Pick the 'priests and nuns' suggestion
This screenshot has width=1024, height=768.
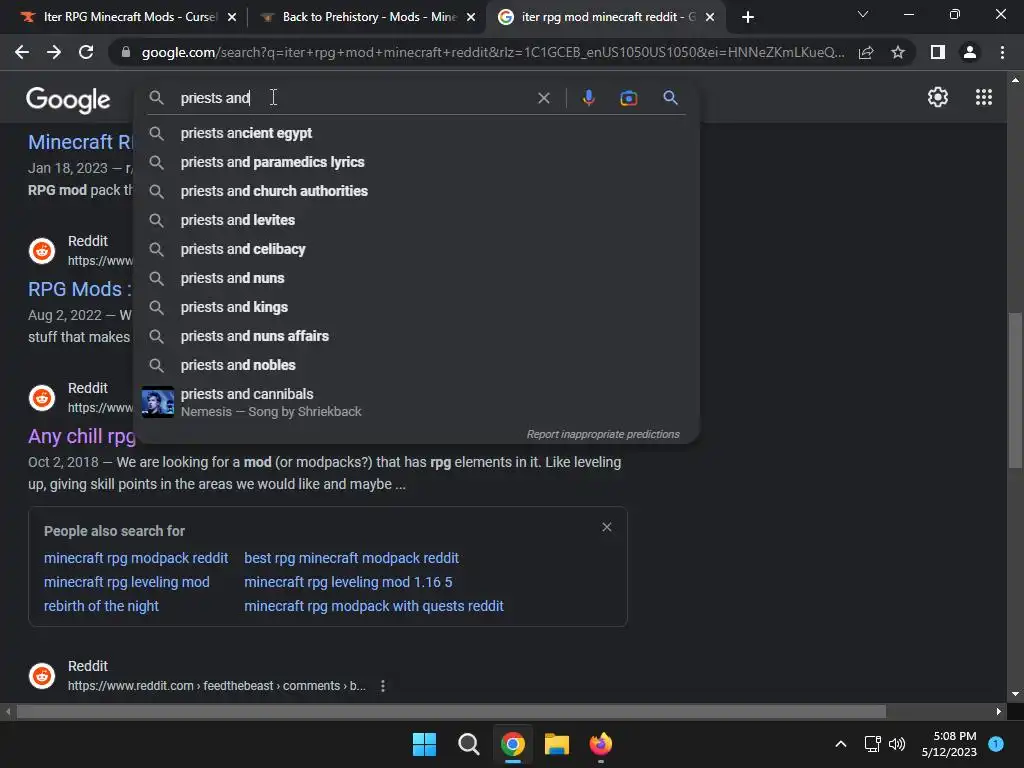pyautogui.click(x=416, y=278)
